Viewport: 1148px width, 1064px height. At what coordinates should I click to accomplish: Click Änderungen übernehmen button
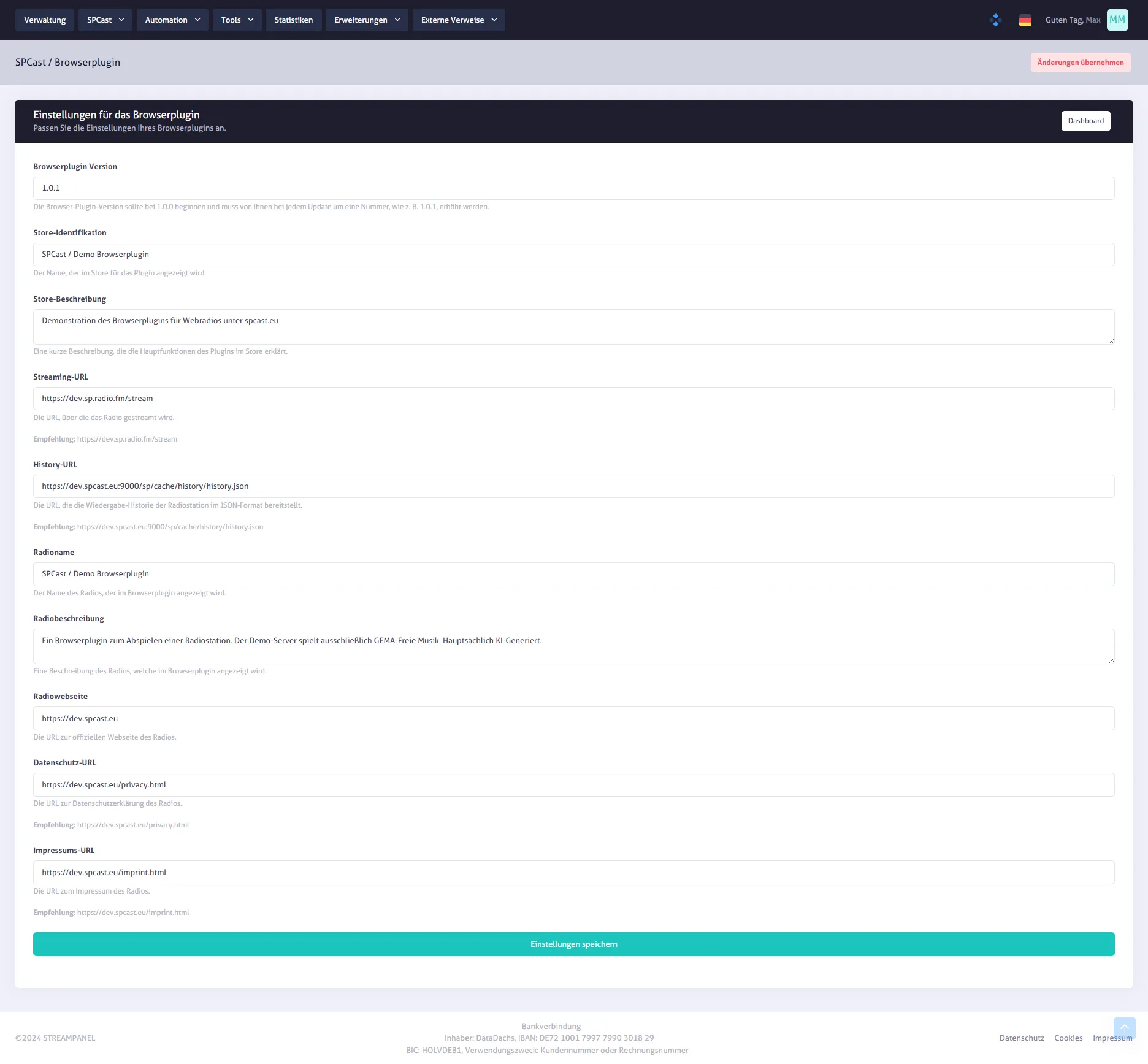pyautogui.click(x=1081, y=63)
